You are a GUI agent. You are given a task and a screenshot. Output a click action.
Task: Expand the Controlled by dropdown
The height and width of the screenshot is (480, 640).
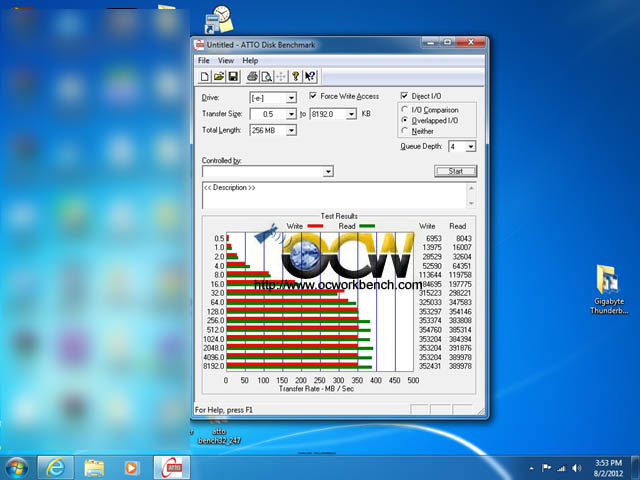328,171
